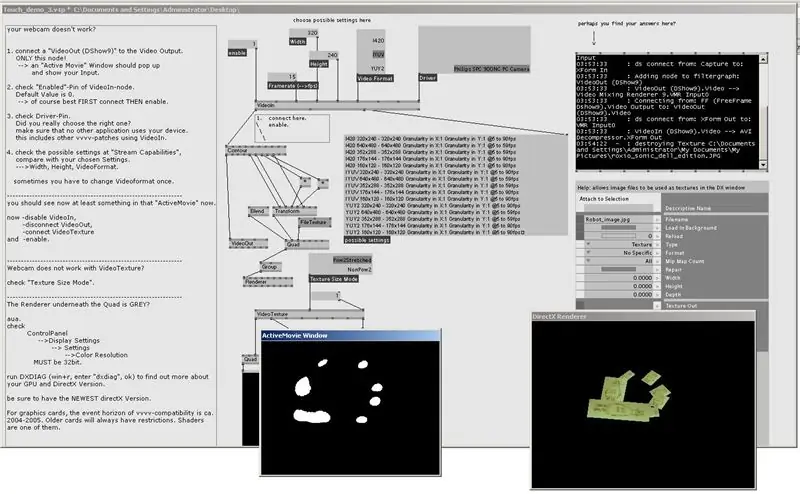Click the 'Framerate (-->fps)' label
The height and width of the screenshot is (494, 800).
coord(293,86)
